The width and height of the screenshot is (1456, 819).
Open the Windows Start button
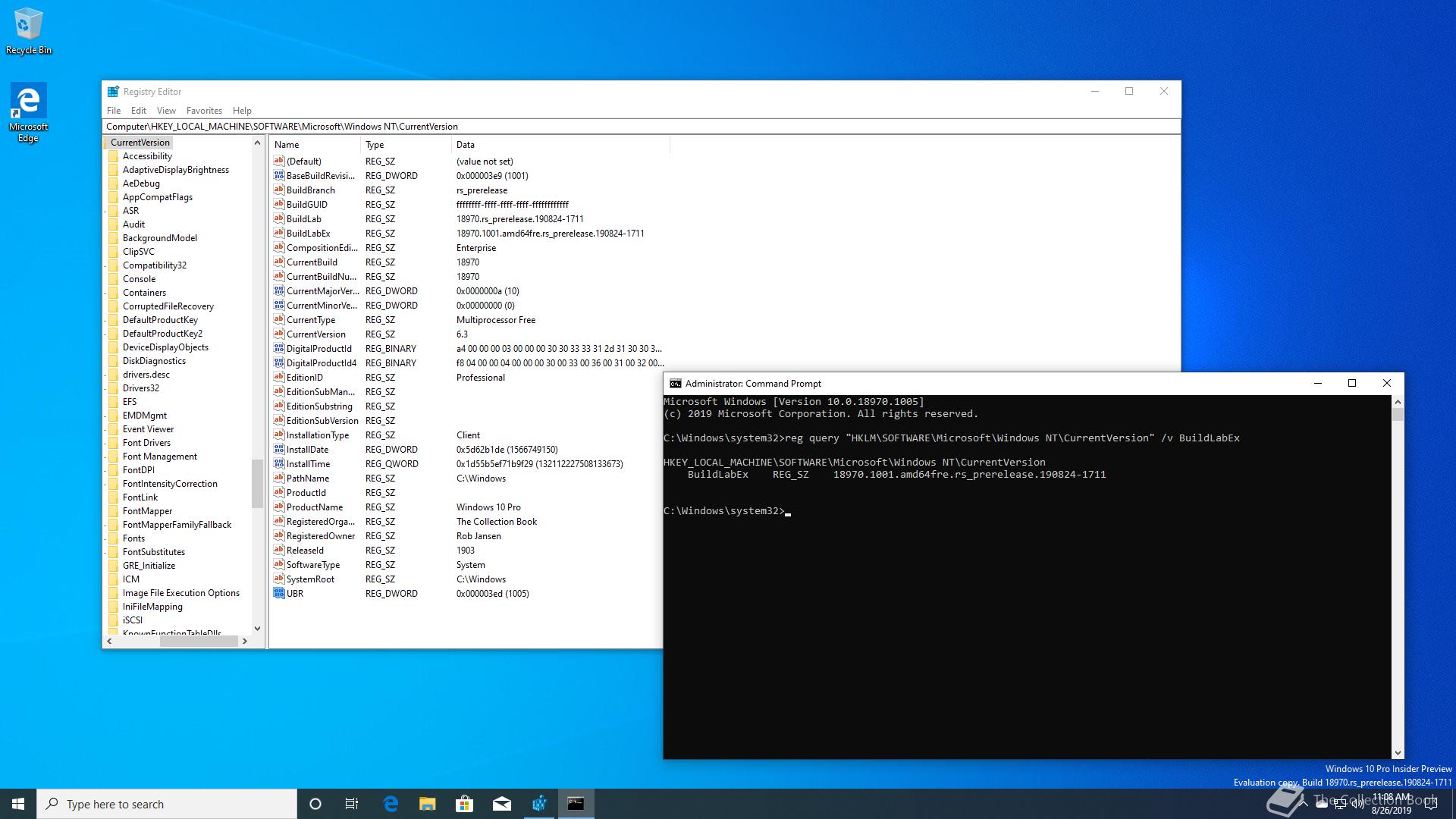[x=18, y=804]
